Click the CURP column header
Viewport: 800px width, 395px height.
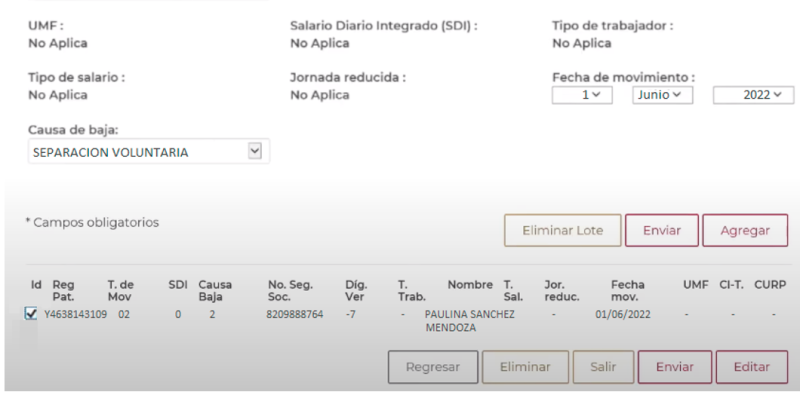tap(770, 285)
